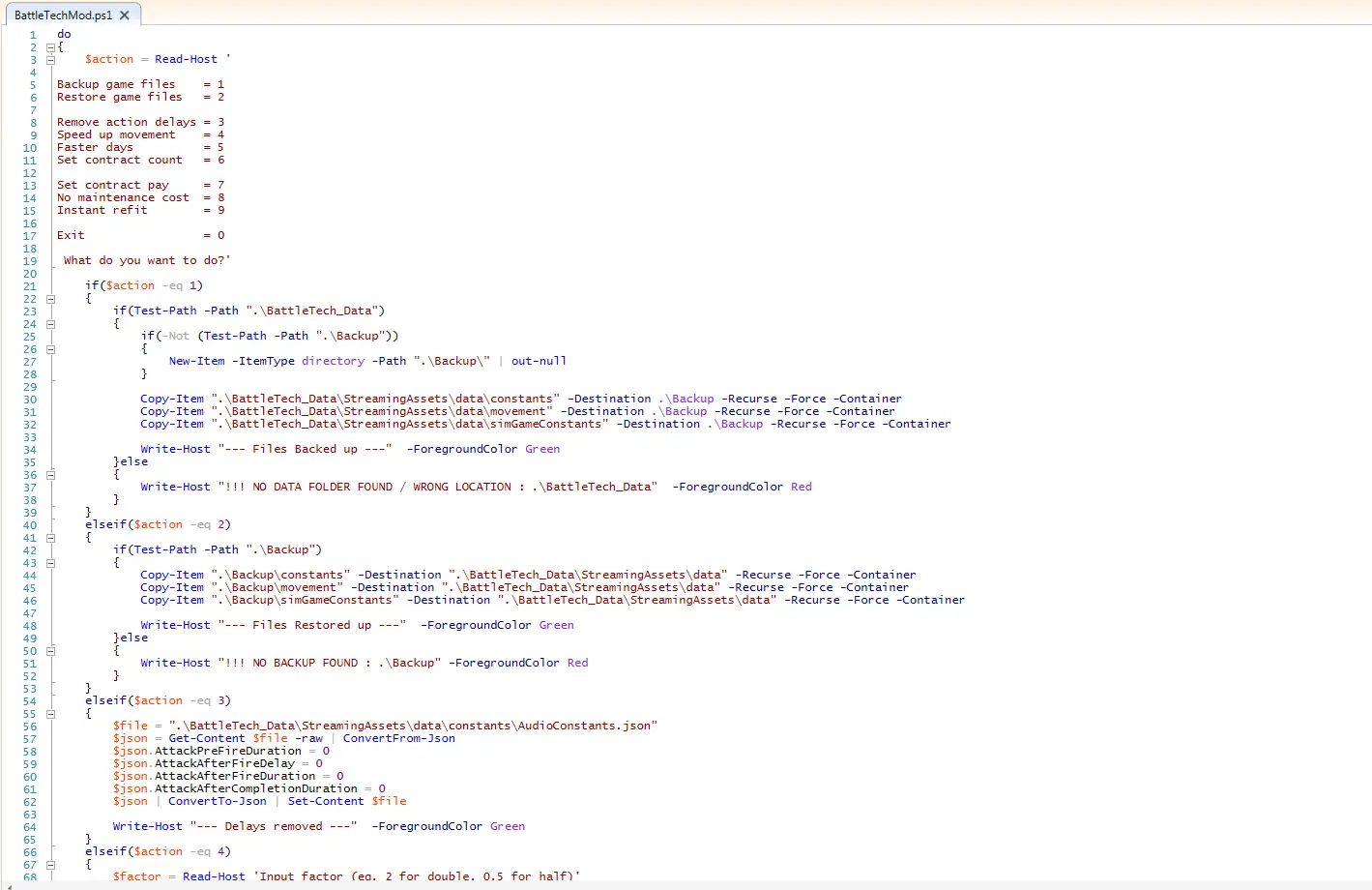The height and width of the screenshot is (890, 1372).
Task: Click '--- Files Backed up ---' string
Action: [305, 449]
